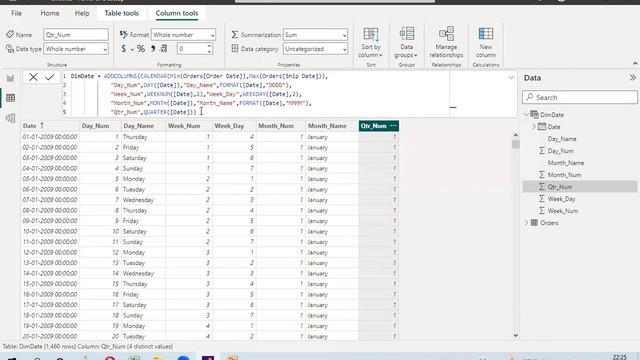Click status bar table info text
This screenshot has width=640, height=360.
pos(87,347)
